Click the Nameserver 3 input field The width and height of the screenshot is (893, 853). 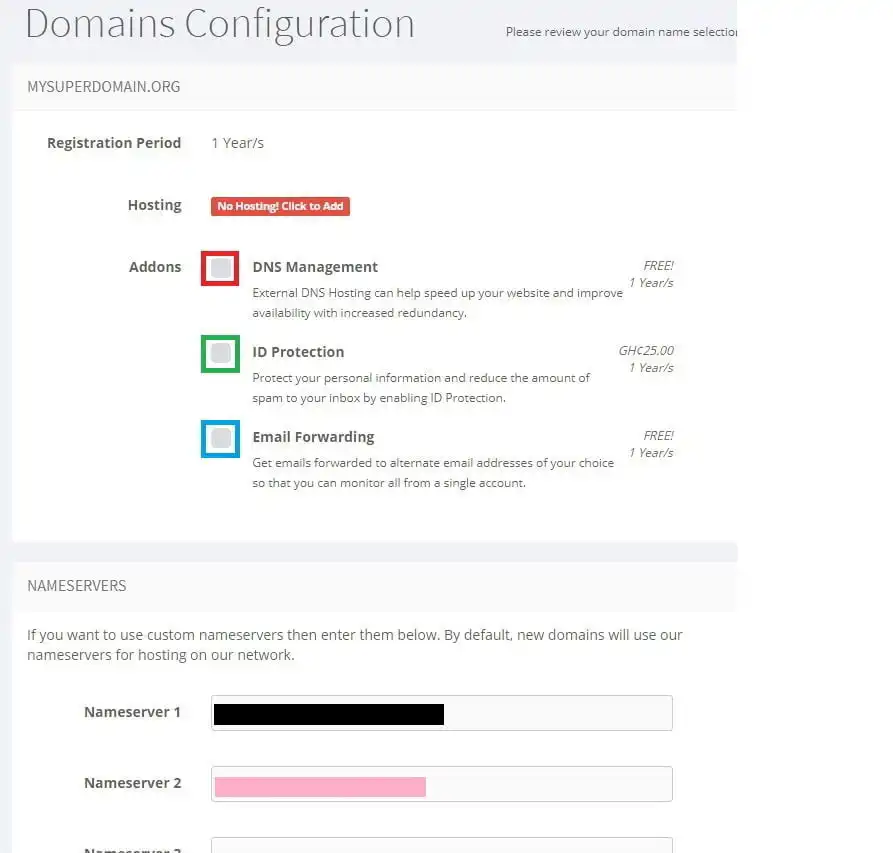(440, 845)
